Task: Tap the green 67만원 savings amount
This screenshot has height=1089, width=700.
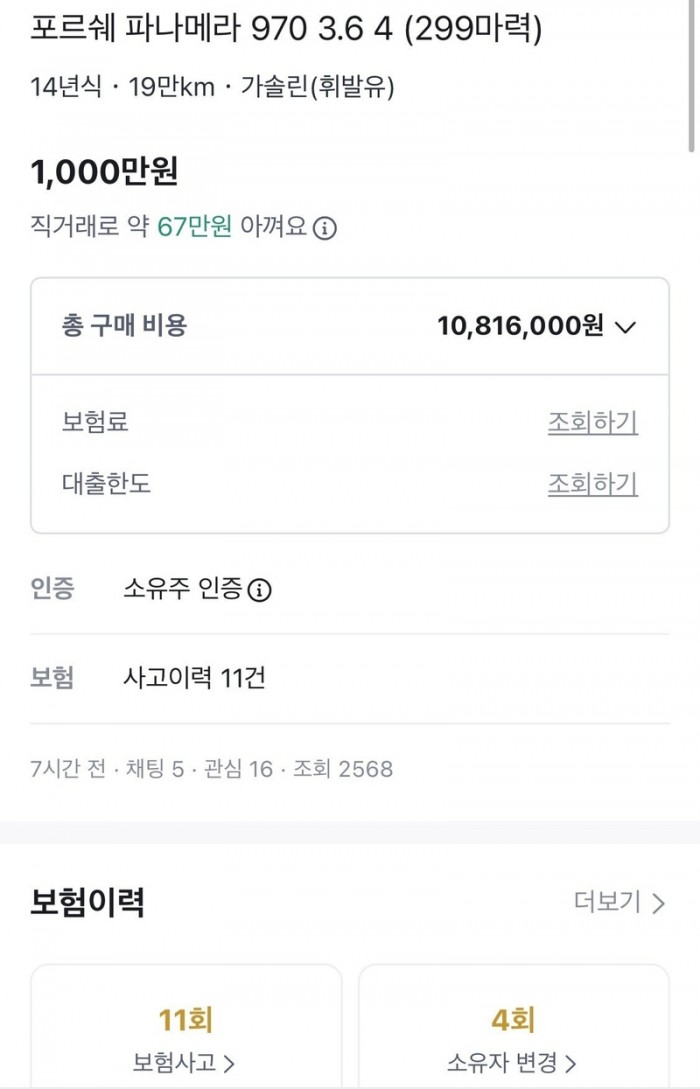Action: pyautogui.click(x=195, y=227)
